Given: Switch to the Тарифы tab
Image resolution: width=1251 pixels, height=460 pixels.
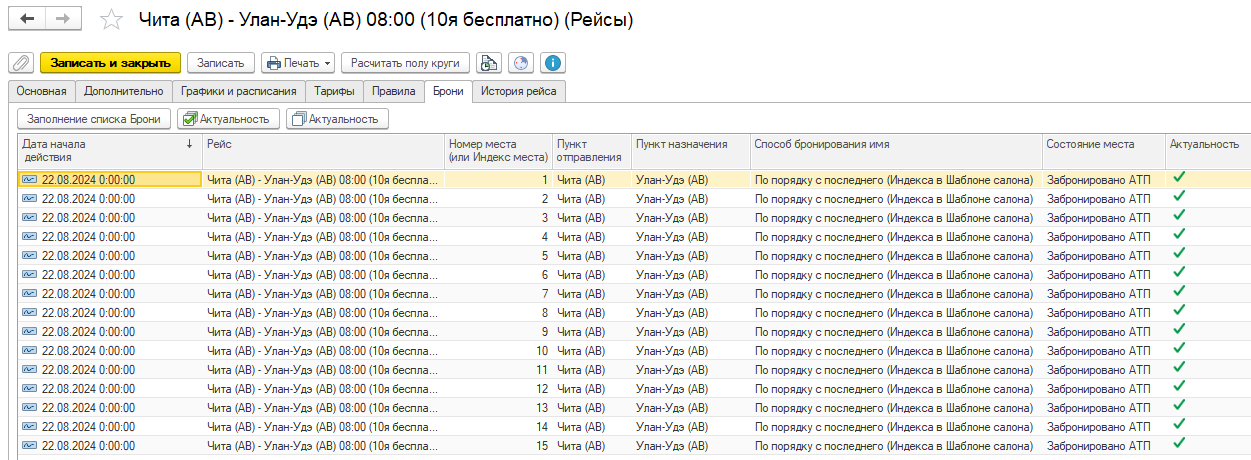Looking at the screenshot, I should [333, 91].
